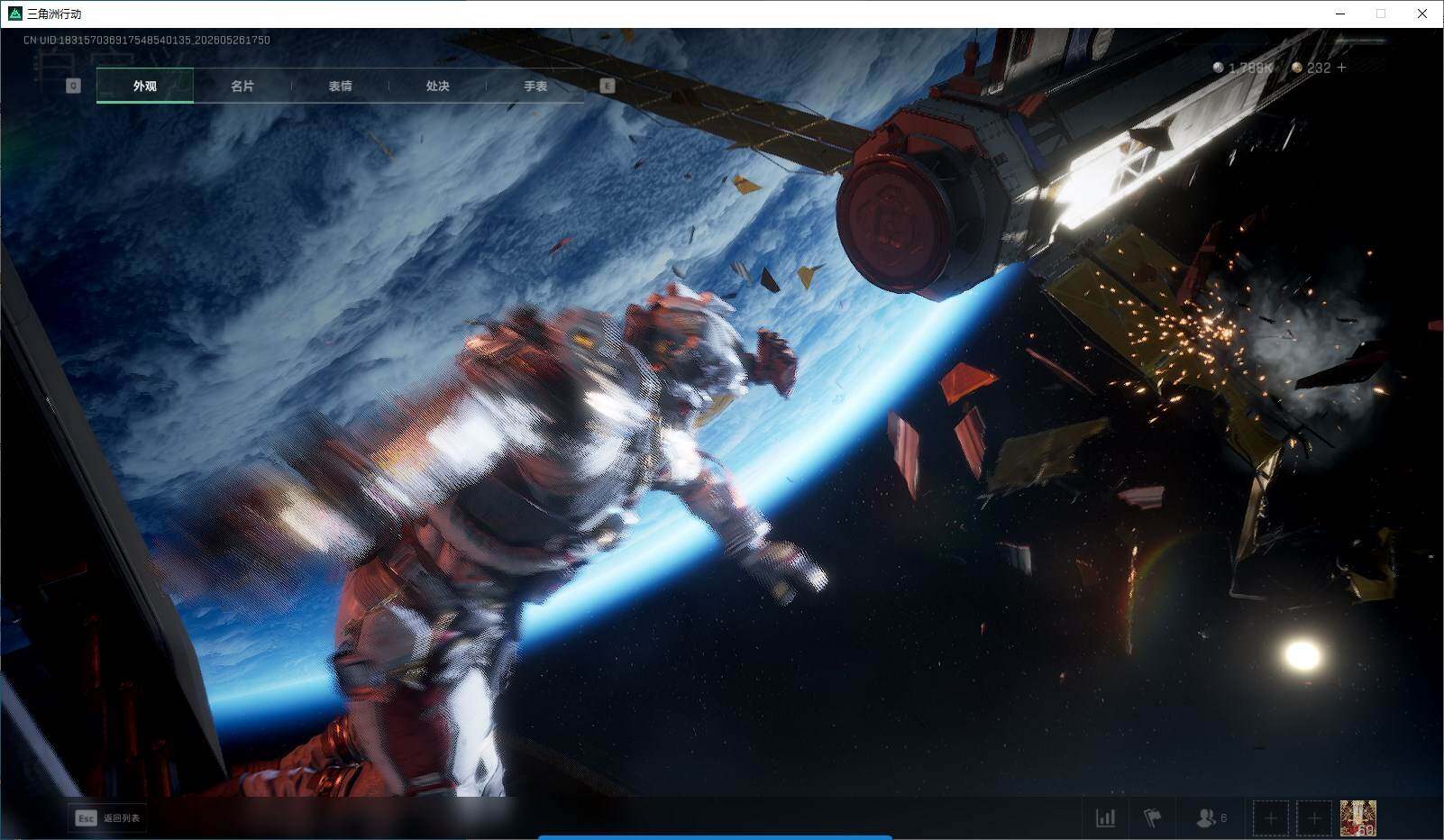The width and height of the screenshot is (1444, 840).
Task: Click the silver currency coin icon
Action: coord(1219,68)
